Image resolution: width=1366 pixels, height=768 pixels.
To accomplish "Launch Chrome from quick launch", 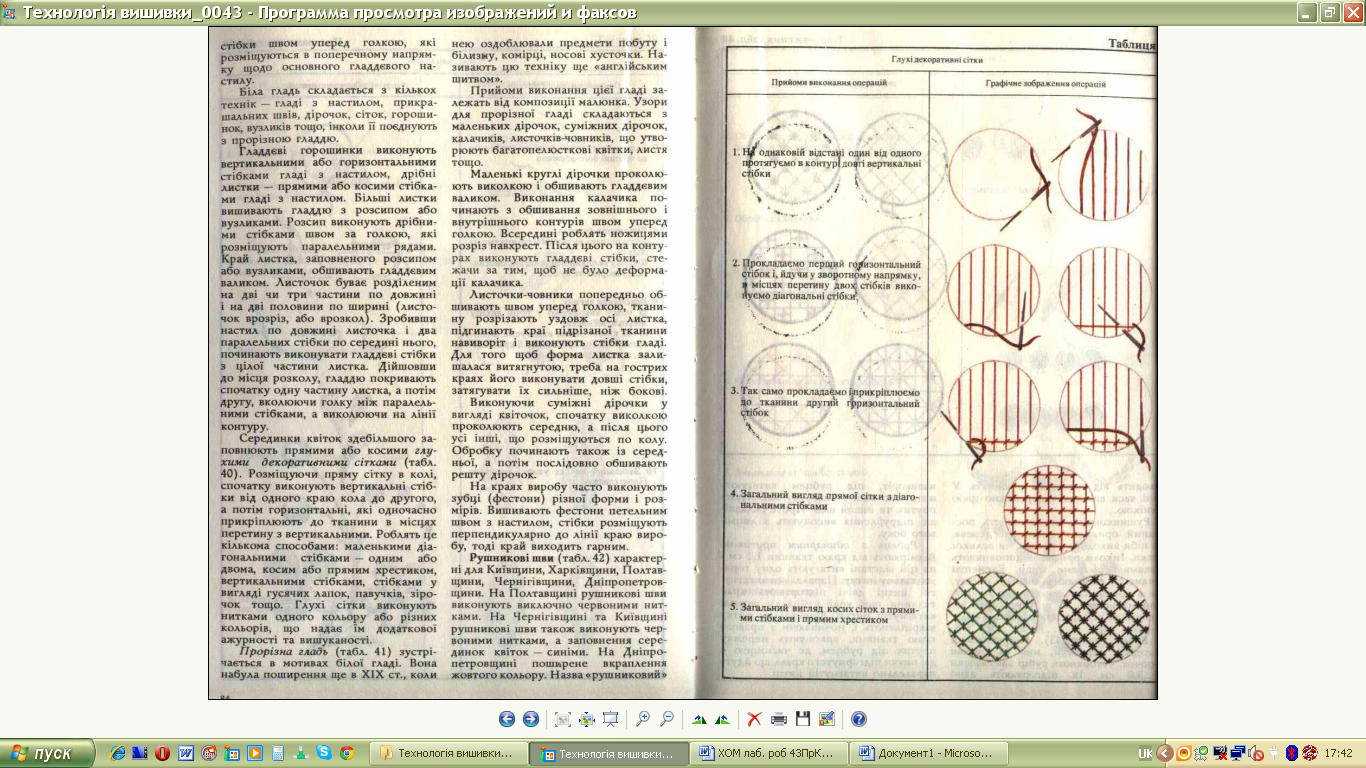I will pos(347,753).
